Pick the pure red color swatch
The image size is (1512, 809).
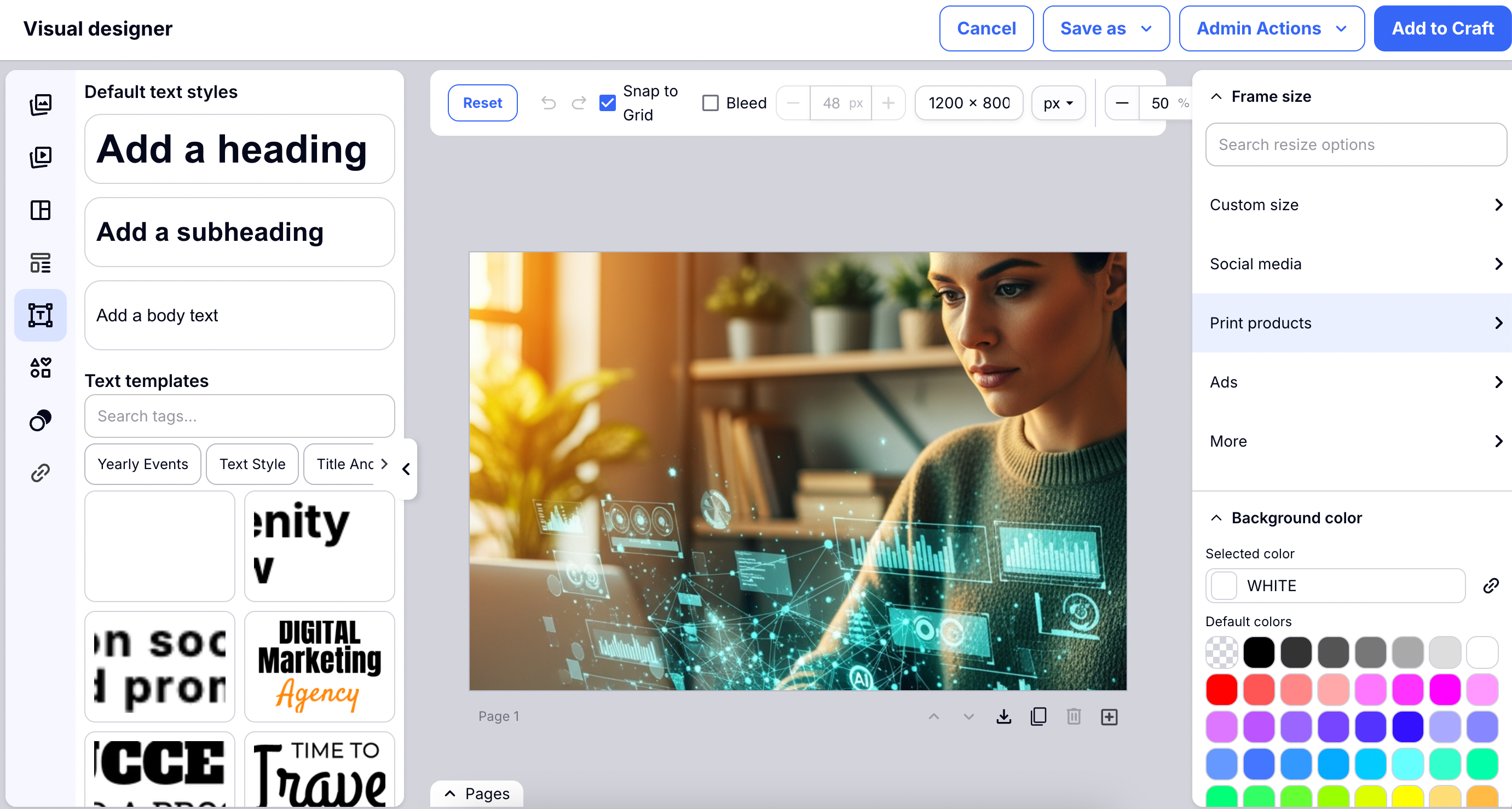[x=1221, y=689]
